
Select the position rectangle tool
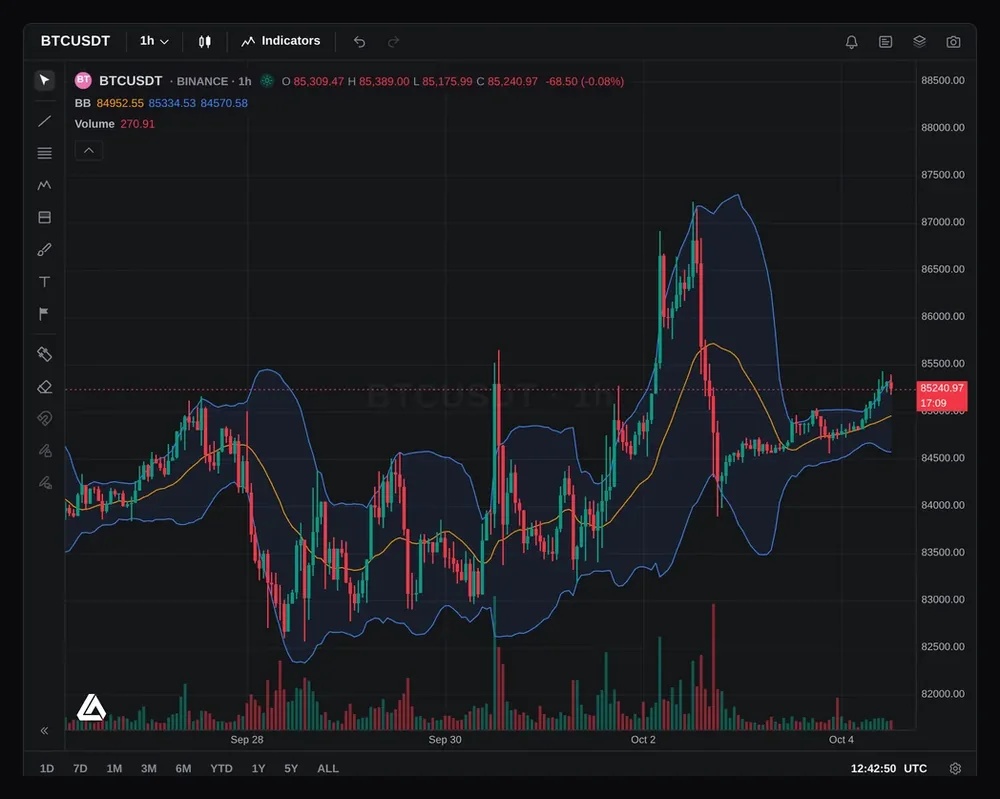[x=44, y=217]
